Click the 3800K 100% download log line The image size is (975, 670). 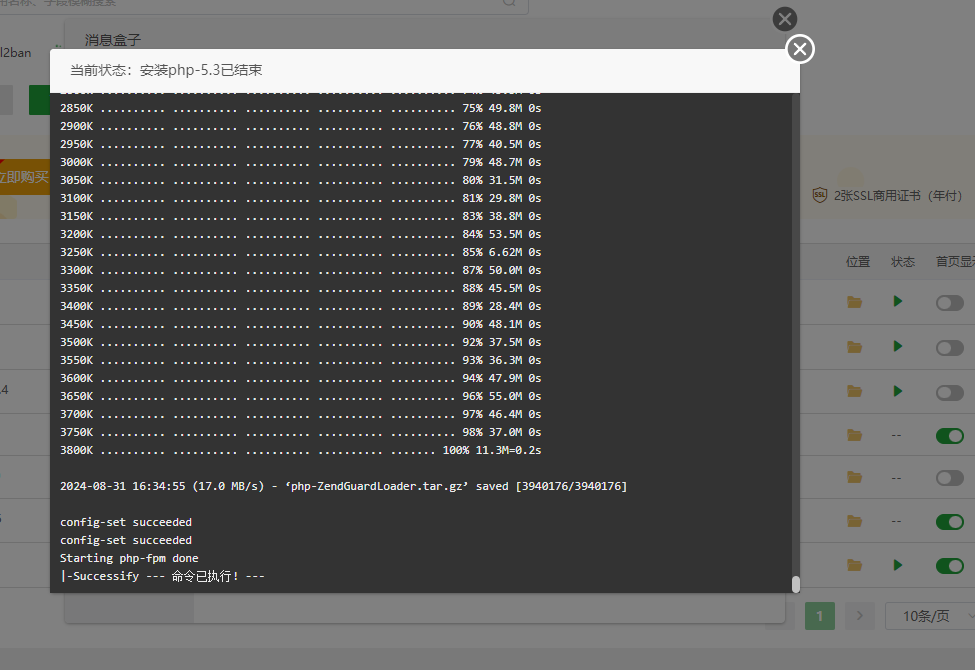(x=300, y=450)
